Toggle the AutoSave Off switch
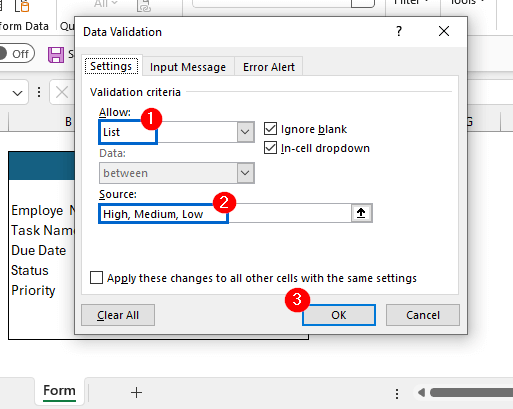Image resolution: width=513 pixels, height=409 pixels. [x=16, y=53]
